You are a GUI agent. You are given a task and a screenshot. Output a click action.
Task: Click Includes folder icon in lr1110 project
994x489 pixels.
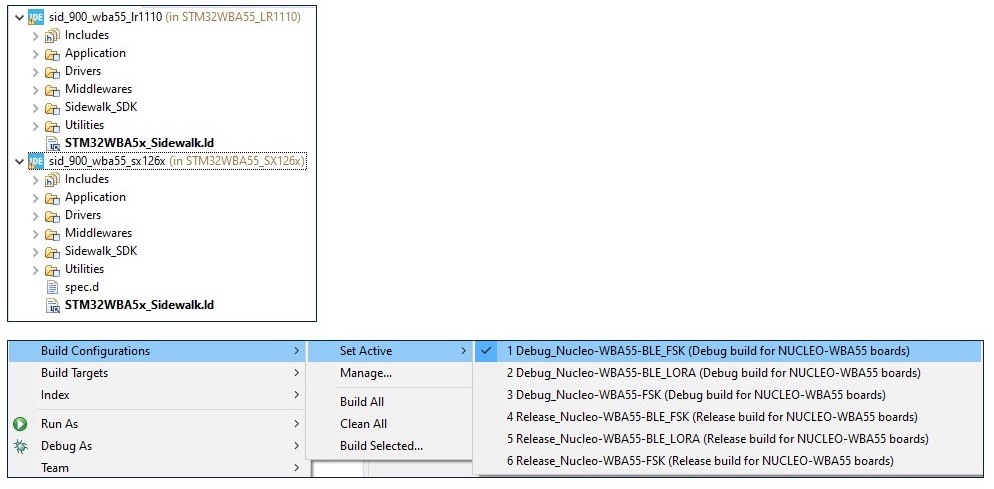pos(52,36)
